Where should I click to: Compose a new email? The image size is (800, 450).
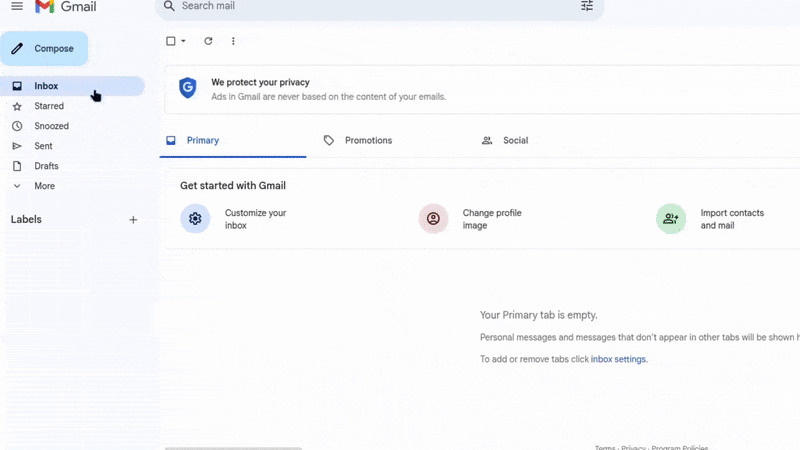(x=44, y=48)
